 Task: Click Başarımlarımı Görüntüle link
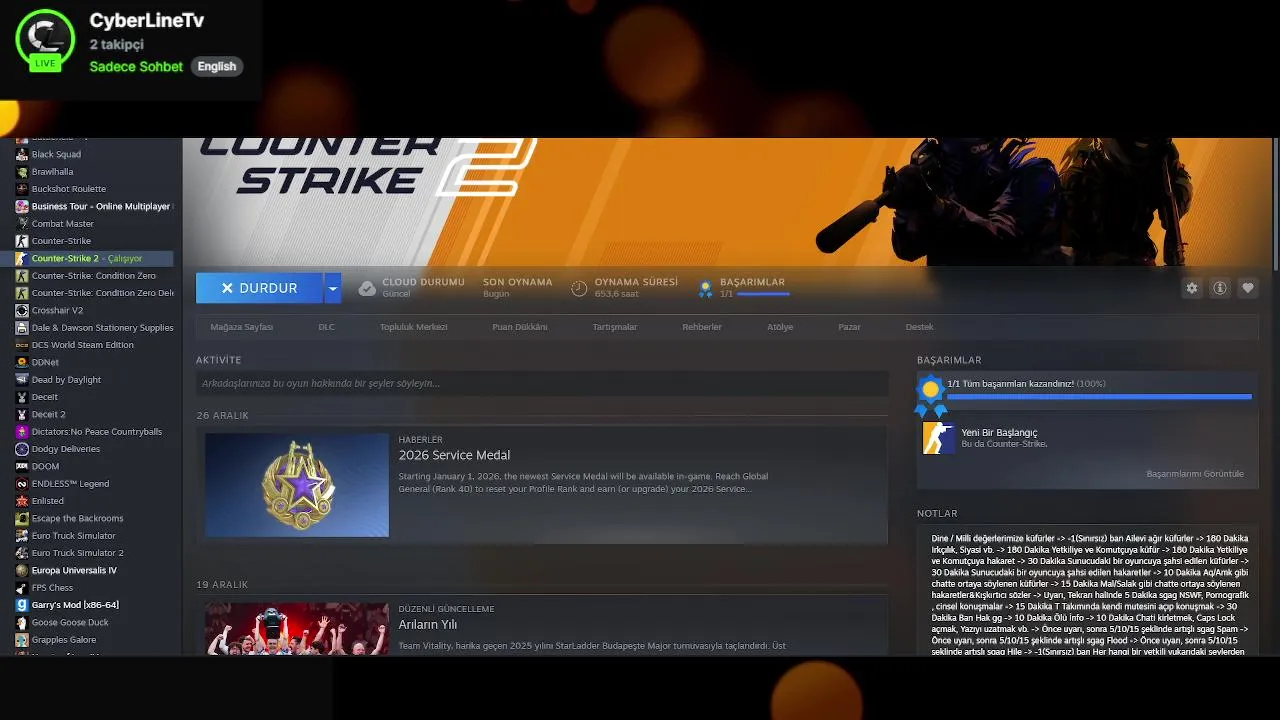click(1195, 474)
